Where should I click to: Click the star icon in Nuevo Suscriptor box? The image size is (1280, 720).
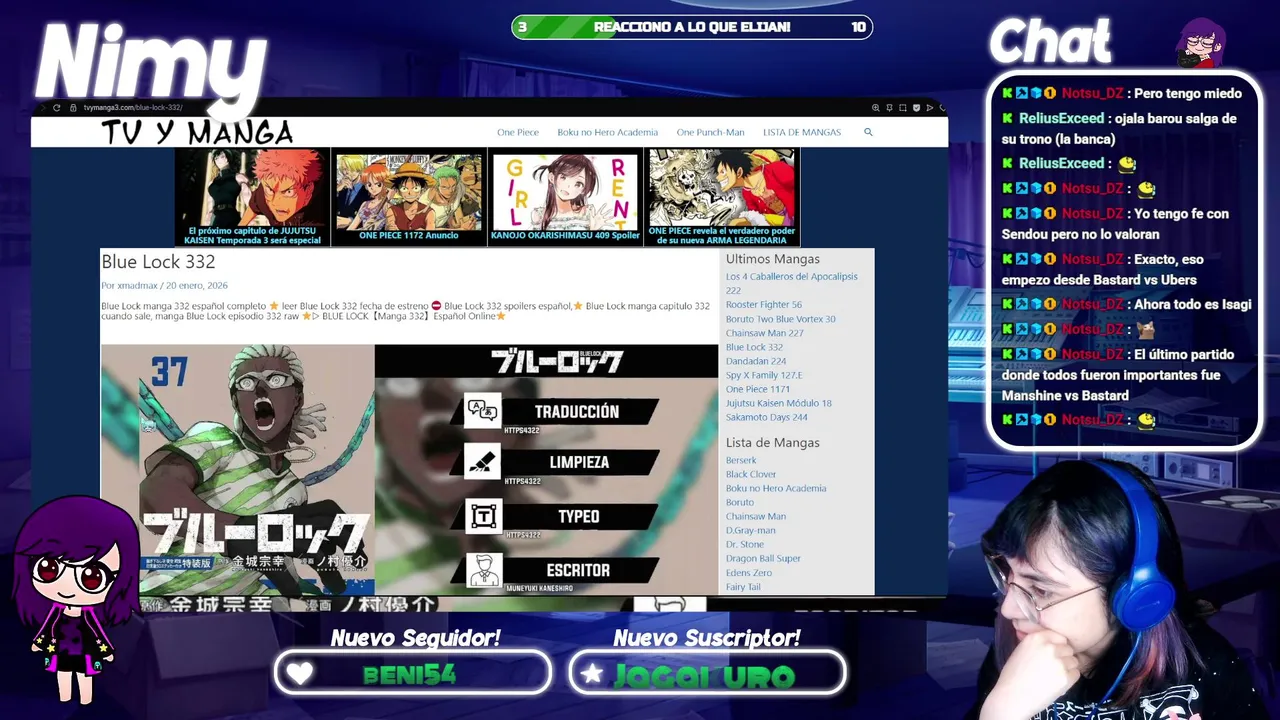(592, 674)
